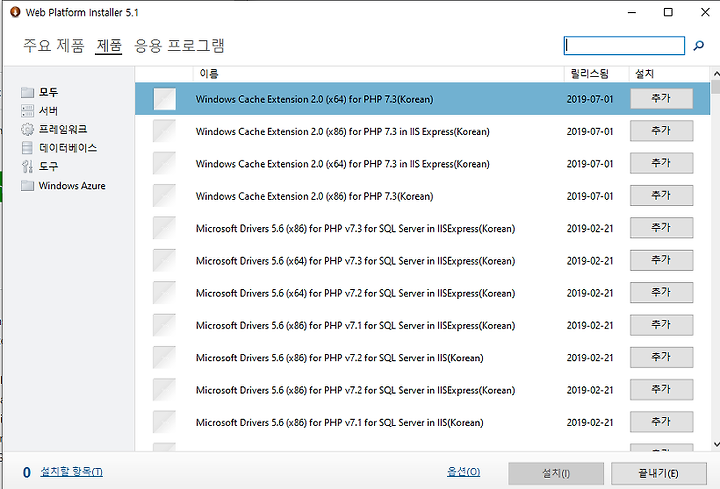The width and height of the screenshot is (720, 489).
Task: Click icon for Drivers 5.6 (x86) v7.2 IISExpress
Action: pyautogui.click(x=164, y=390)
